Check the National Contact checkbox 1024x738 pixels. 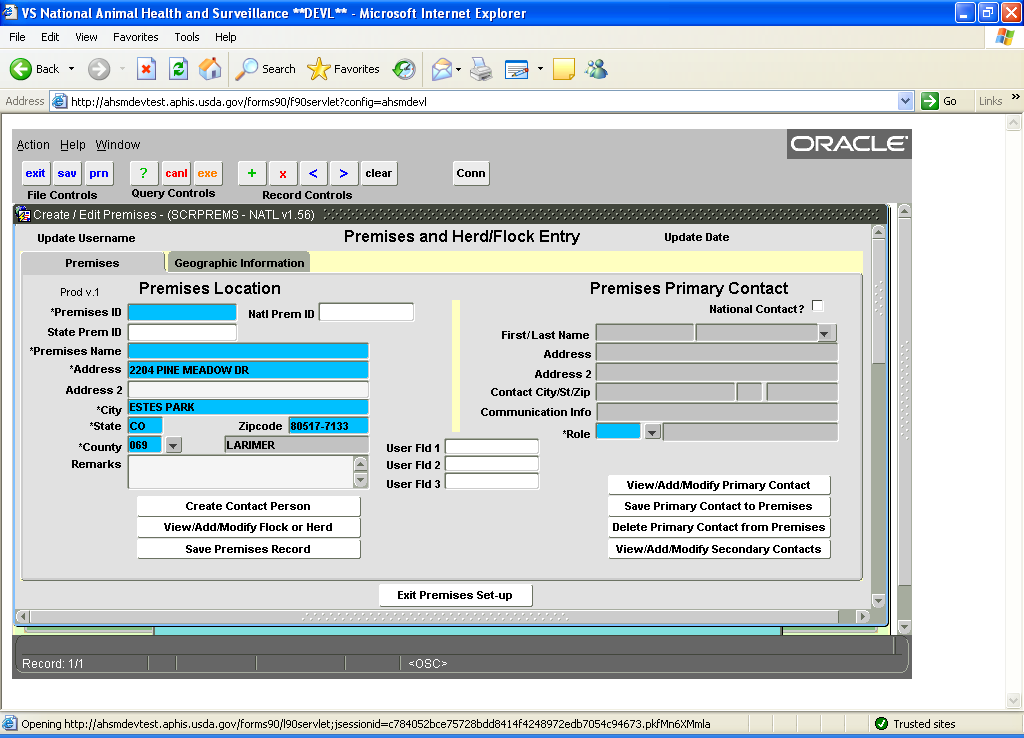[x=818, y=306]
